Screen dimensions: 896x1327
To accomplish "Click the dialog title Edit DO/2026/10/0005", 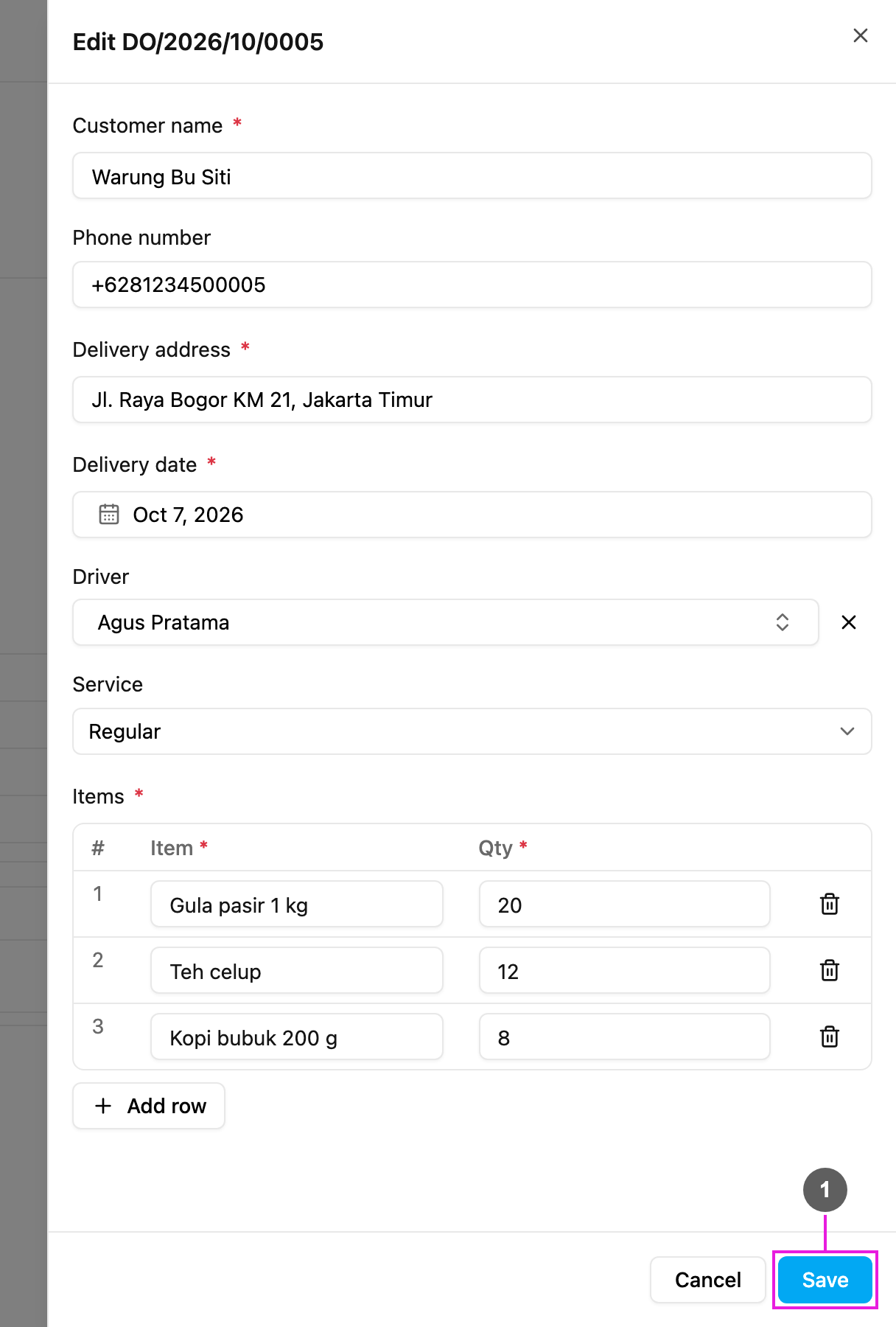I will point(198,42).
